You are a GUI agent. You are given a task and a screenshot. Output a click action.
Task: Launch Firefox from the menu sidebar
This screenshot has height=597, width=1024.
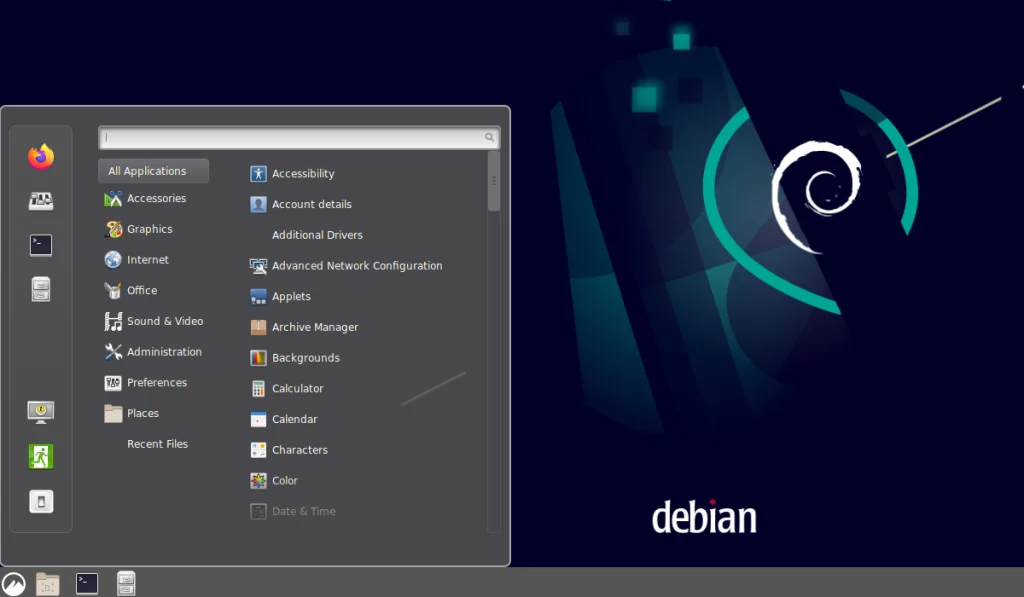[x=40, y=156]
